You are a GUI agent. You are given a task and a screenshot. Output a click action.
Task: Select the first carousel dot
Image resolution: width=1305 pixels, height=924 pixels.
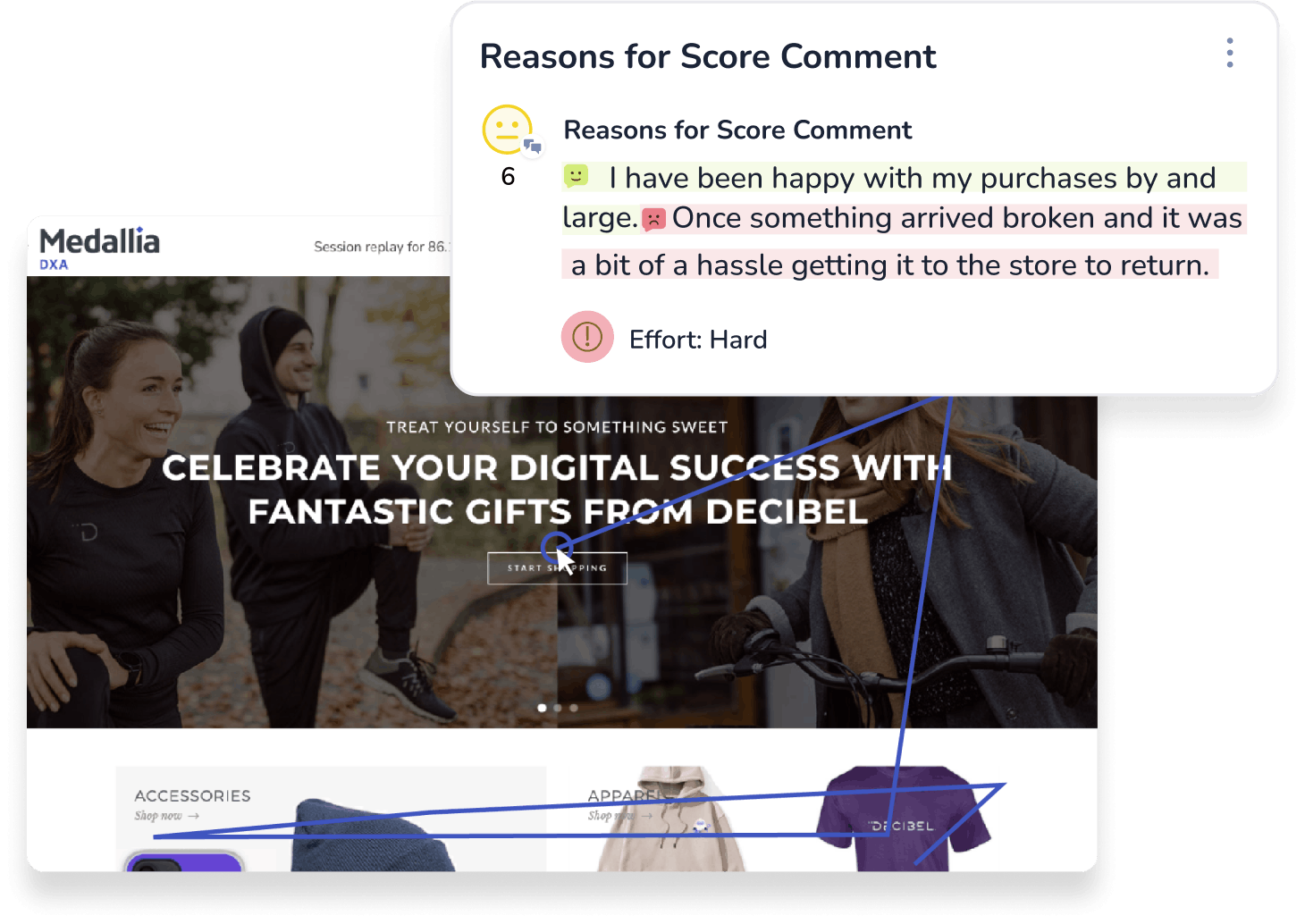[x=542, y=708]
